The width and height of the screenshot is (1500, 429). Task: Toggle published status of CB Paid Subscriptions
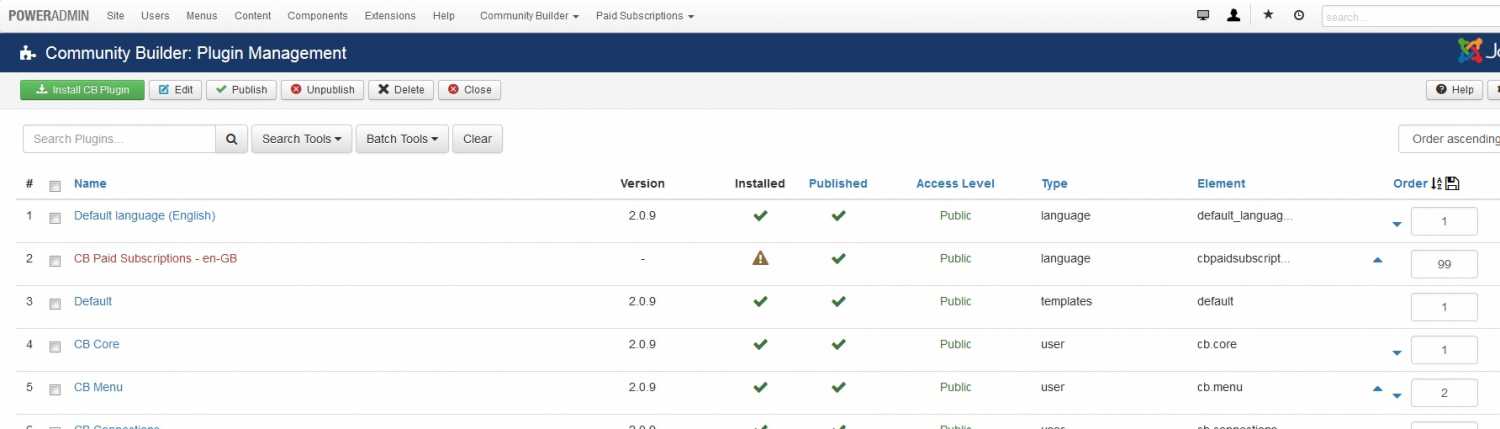coord(838,258)
